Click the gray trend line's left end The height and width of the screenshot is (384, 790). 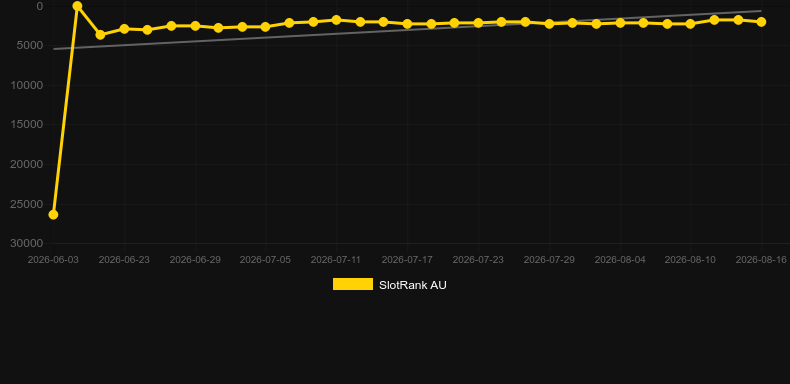(x=54, y=49)
